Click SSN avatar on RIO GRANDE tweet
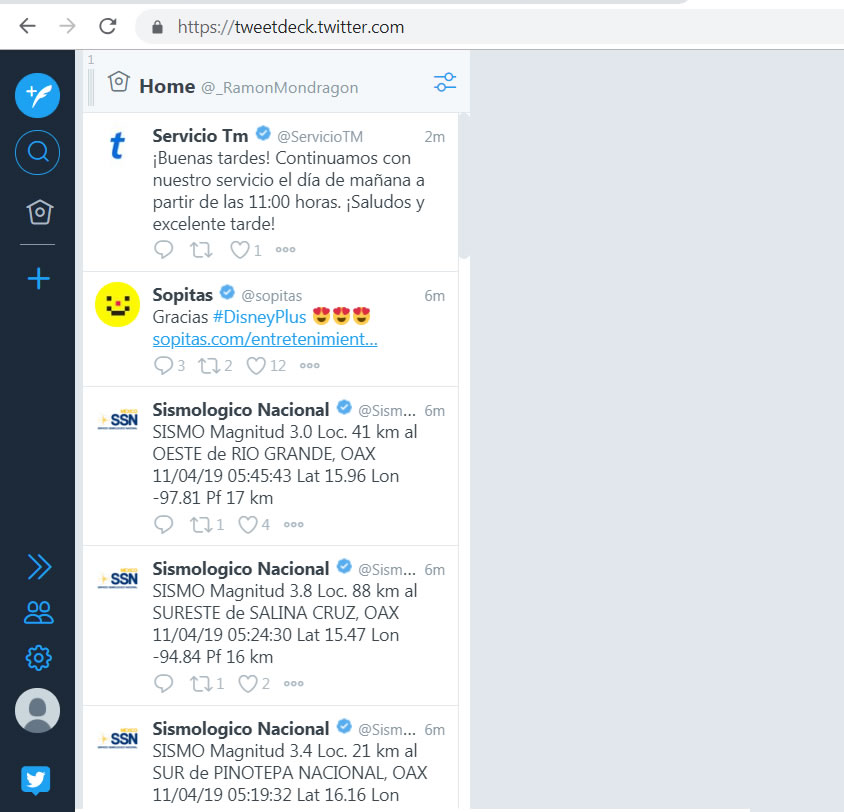844x812 pixels. pos(117,420)
